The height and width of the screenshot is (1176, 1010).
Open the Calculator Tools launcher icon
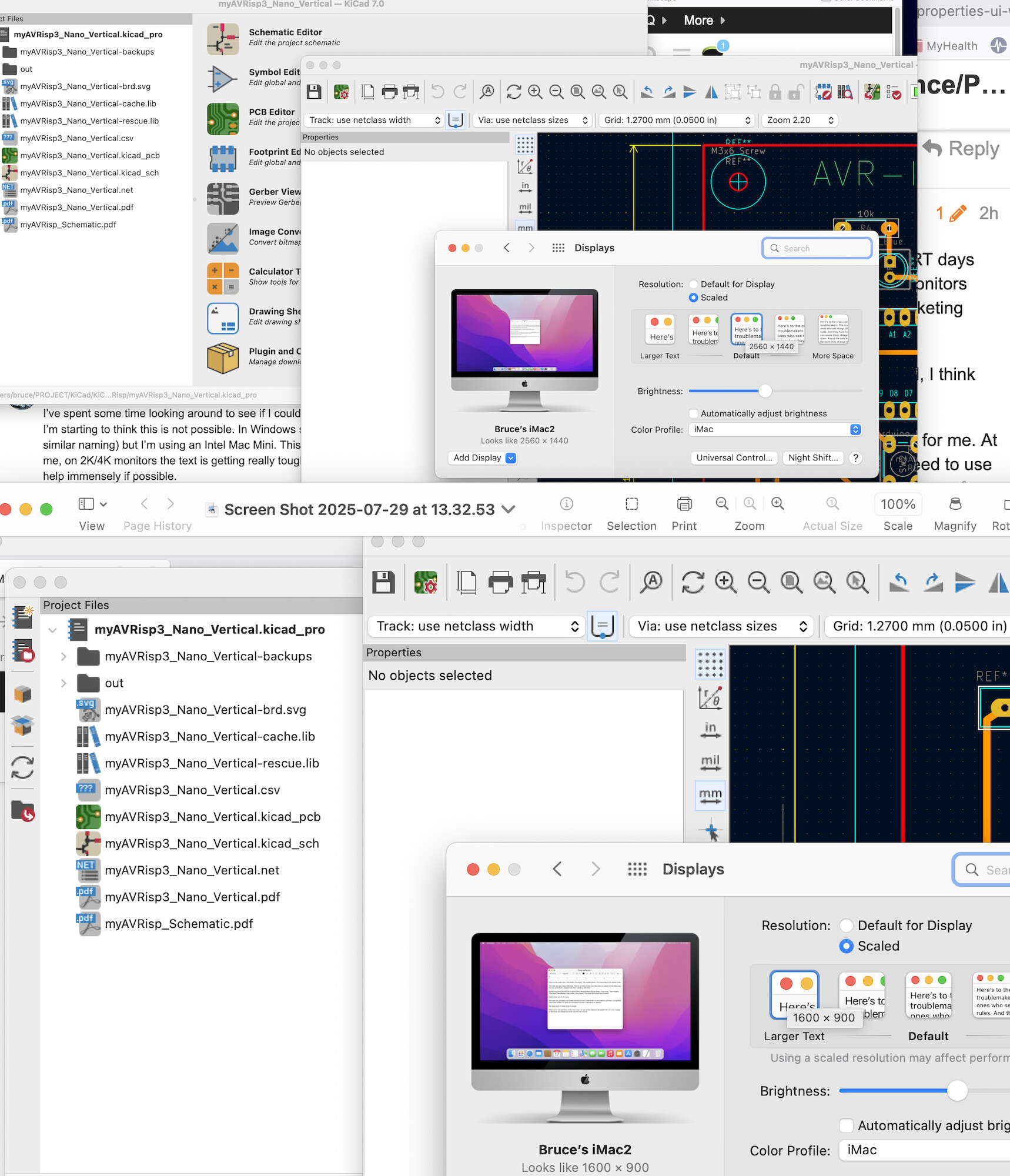[223, 278]
